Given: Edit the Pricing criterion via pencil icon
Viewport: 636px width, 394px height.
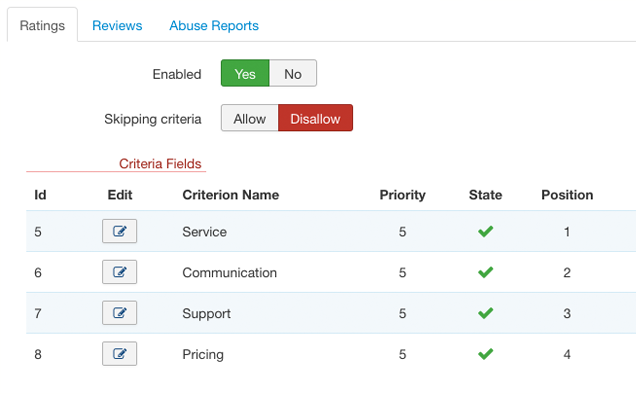Looking at the screenshot, I should point(119,354).
